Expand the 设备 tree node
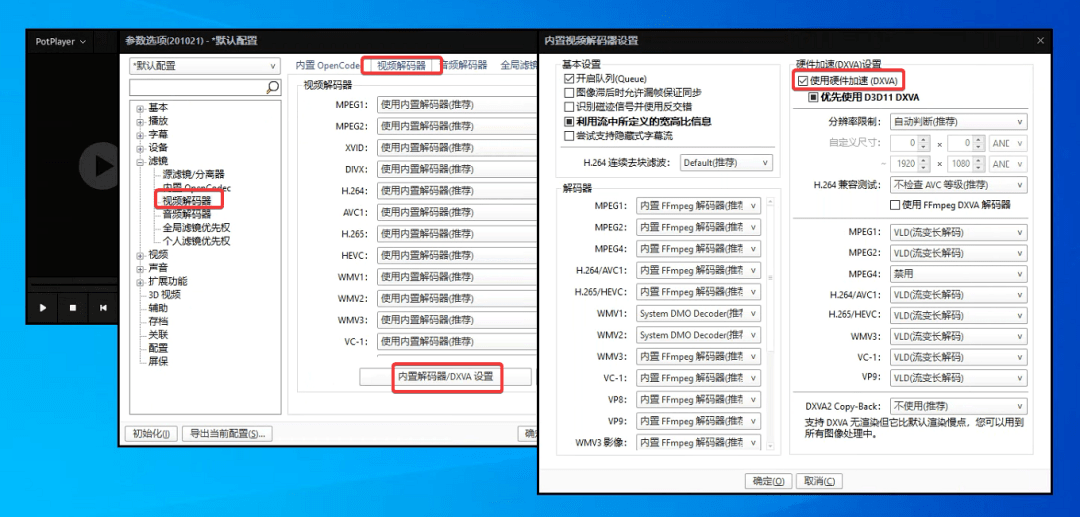The width and height of the screenshot is (1080, 517). 140,148
